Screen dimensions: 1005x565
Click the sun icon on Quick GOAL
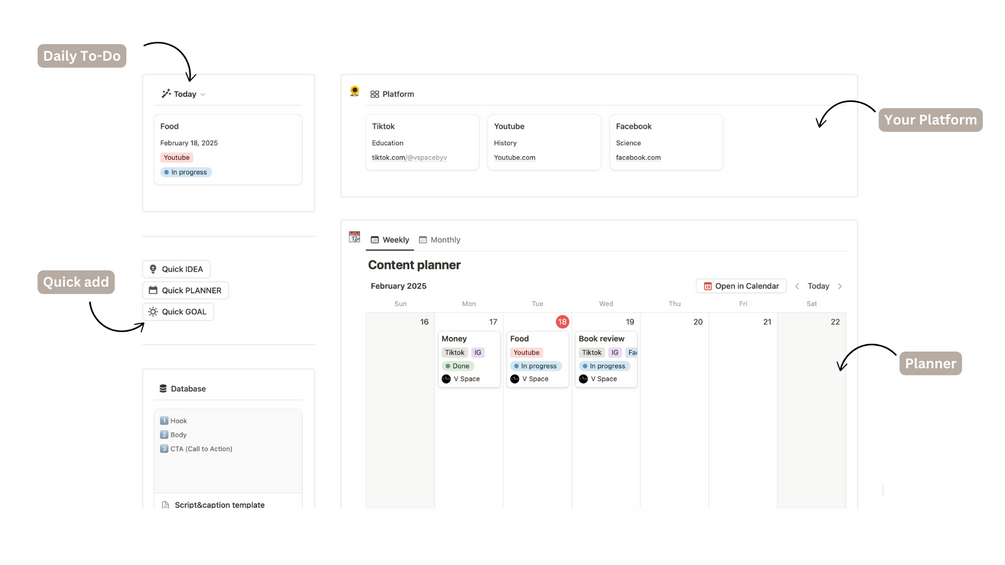pyautogui.click(x=153, y=312)
